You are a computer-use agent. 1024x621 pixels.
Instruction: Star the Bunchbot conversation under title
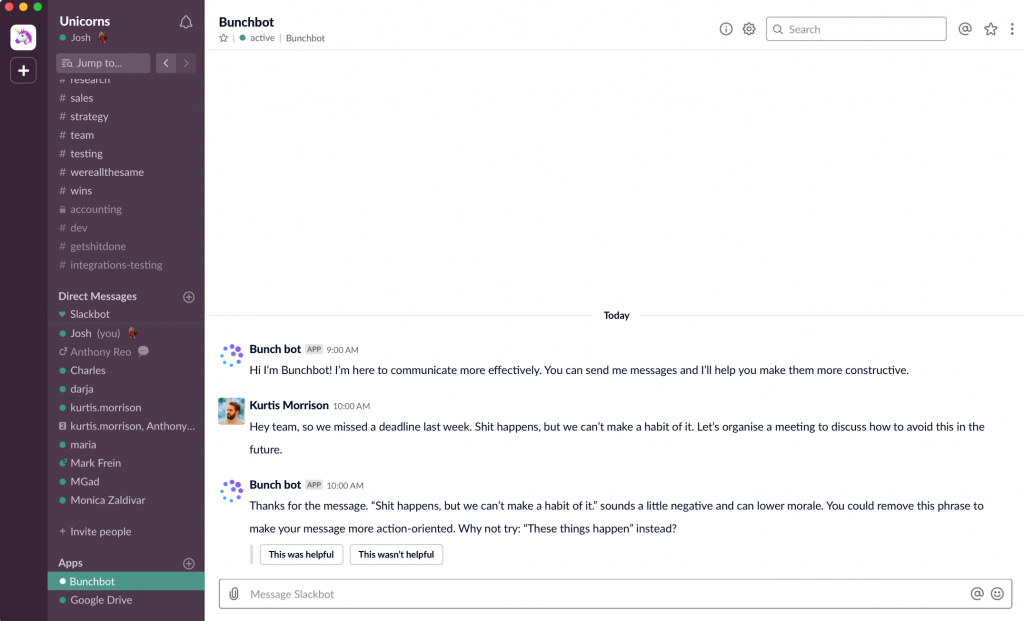click(223, 38)
